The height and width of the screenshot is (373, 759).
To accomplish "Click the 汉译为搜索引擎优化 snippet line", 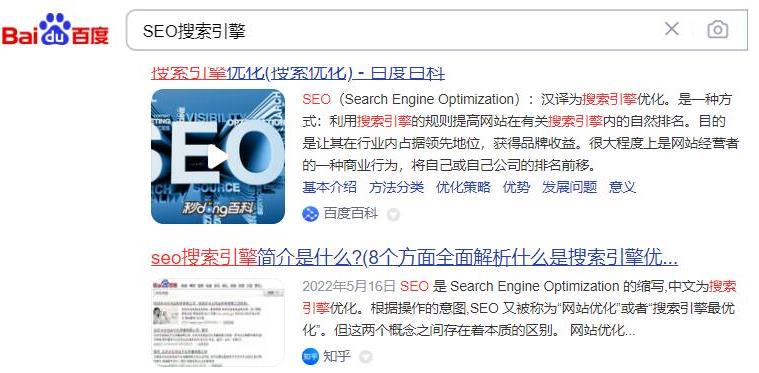I will point(517,100).
